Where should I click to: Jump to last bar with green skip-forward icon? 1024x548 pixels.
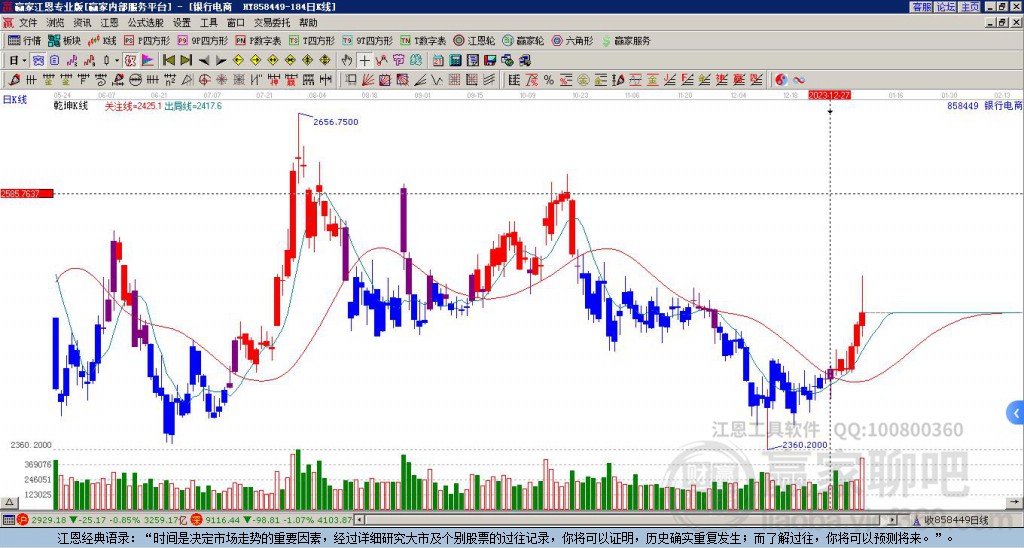pyautogui.click(x=186, y=61)
